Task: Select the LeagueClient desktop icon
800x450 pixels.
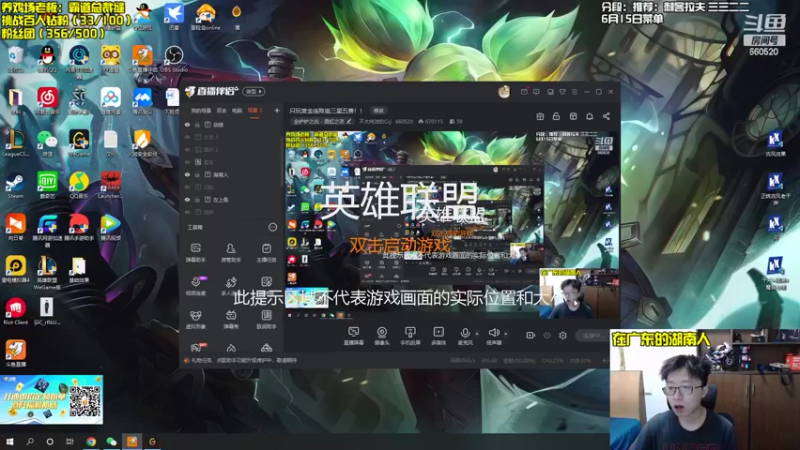Action: tap(15, 143)
